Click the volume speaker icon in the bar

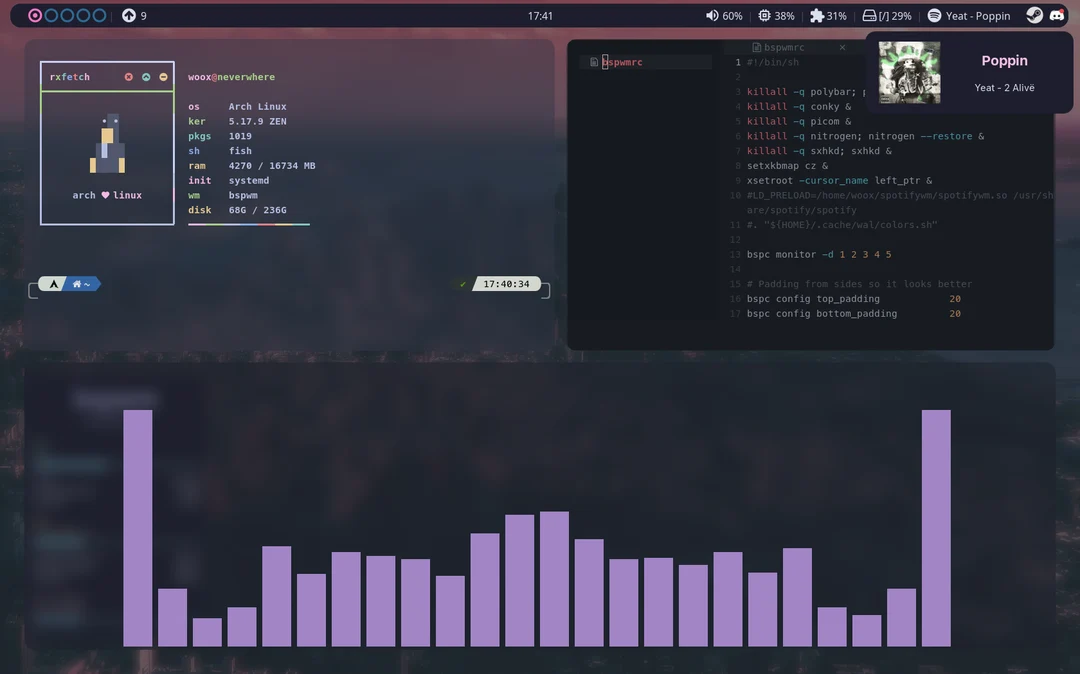click(x=709, y=15)
